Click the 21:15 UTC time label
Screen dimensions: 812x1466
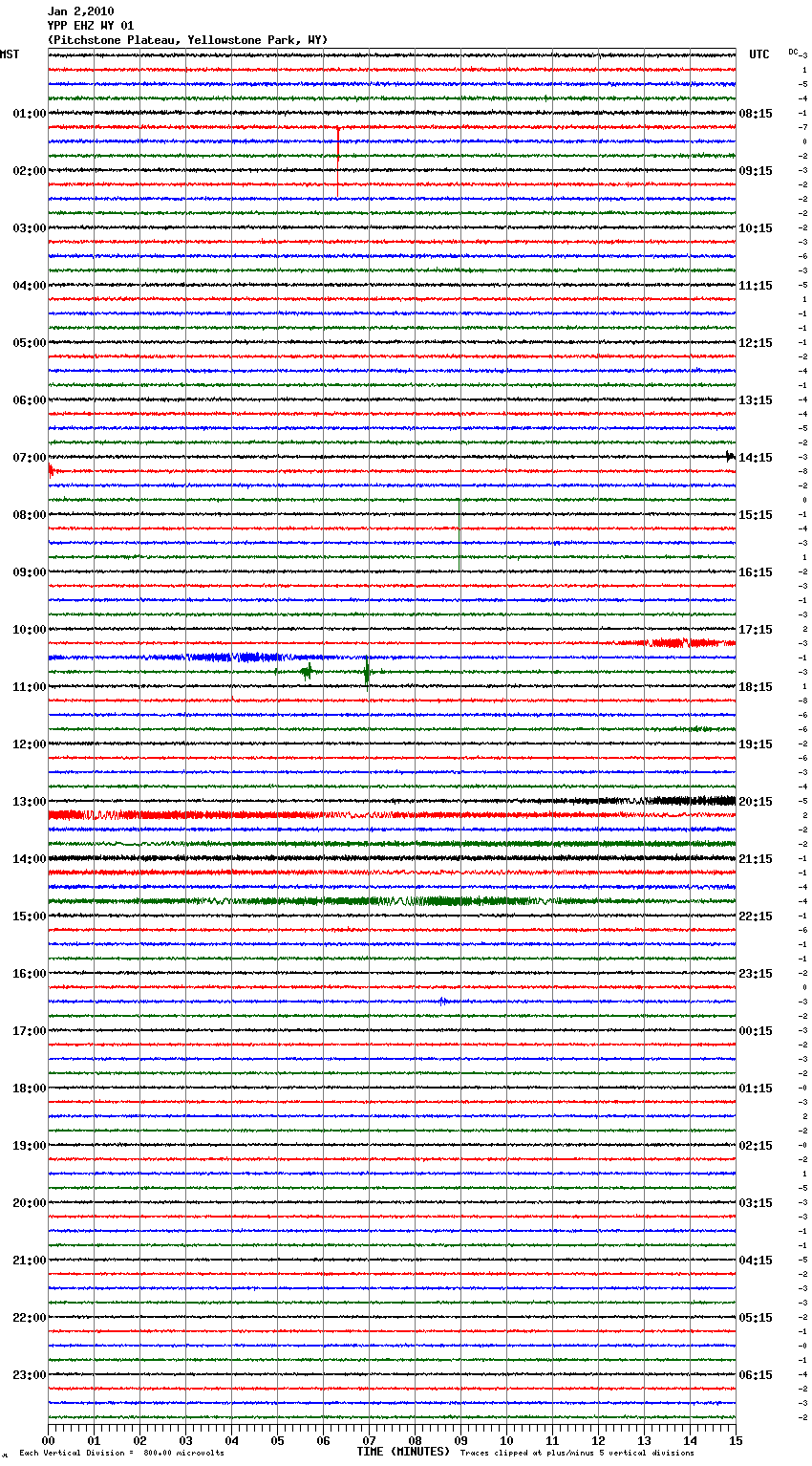click(x=756, y=859)
